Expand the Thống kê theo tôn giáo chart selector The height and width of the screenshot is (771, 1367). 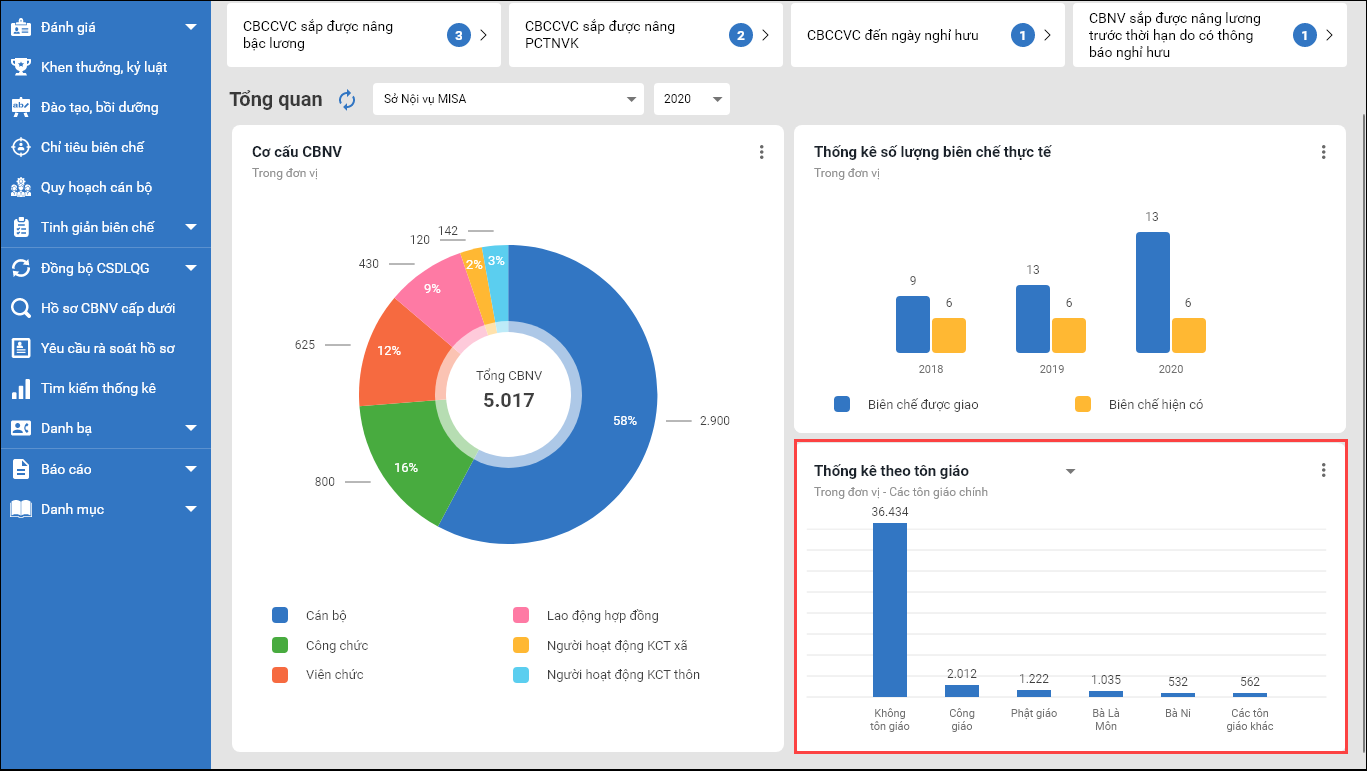1070,471
